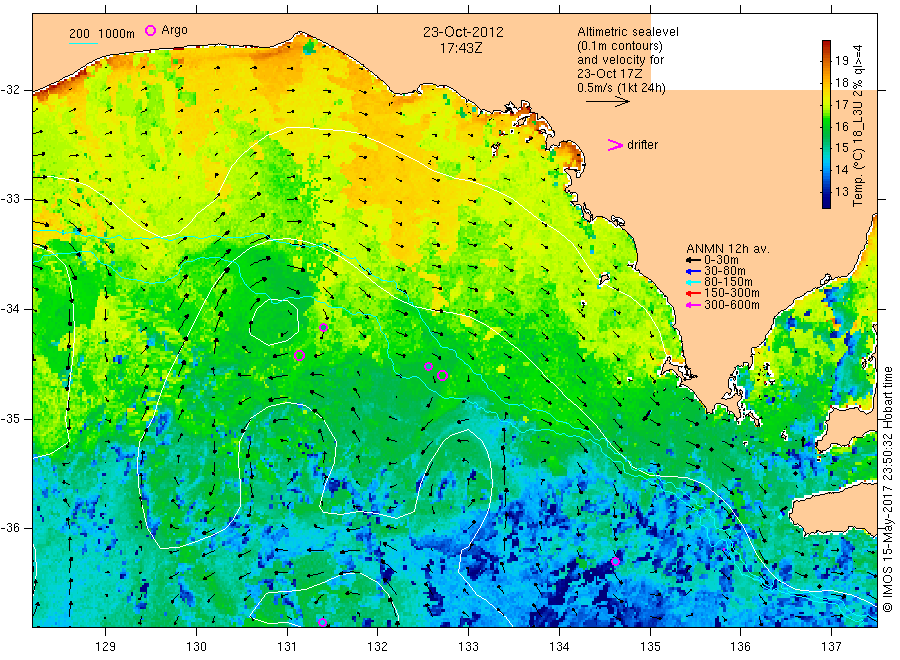Click the '1000m' isobath legend label
Viewport: 900px width, 660px height.
pyautogui.click(x=116, y=34)
